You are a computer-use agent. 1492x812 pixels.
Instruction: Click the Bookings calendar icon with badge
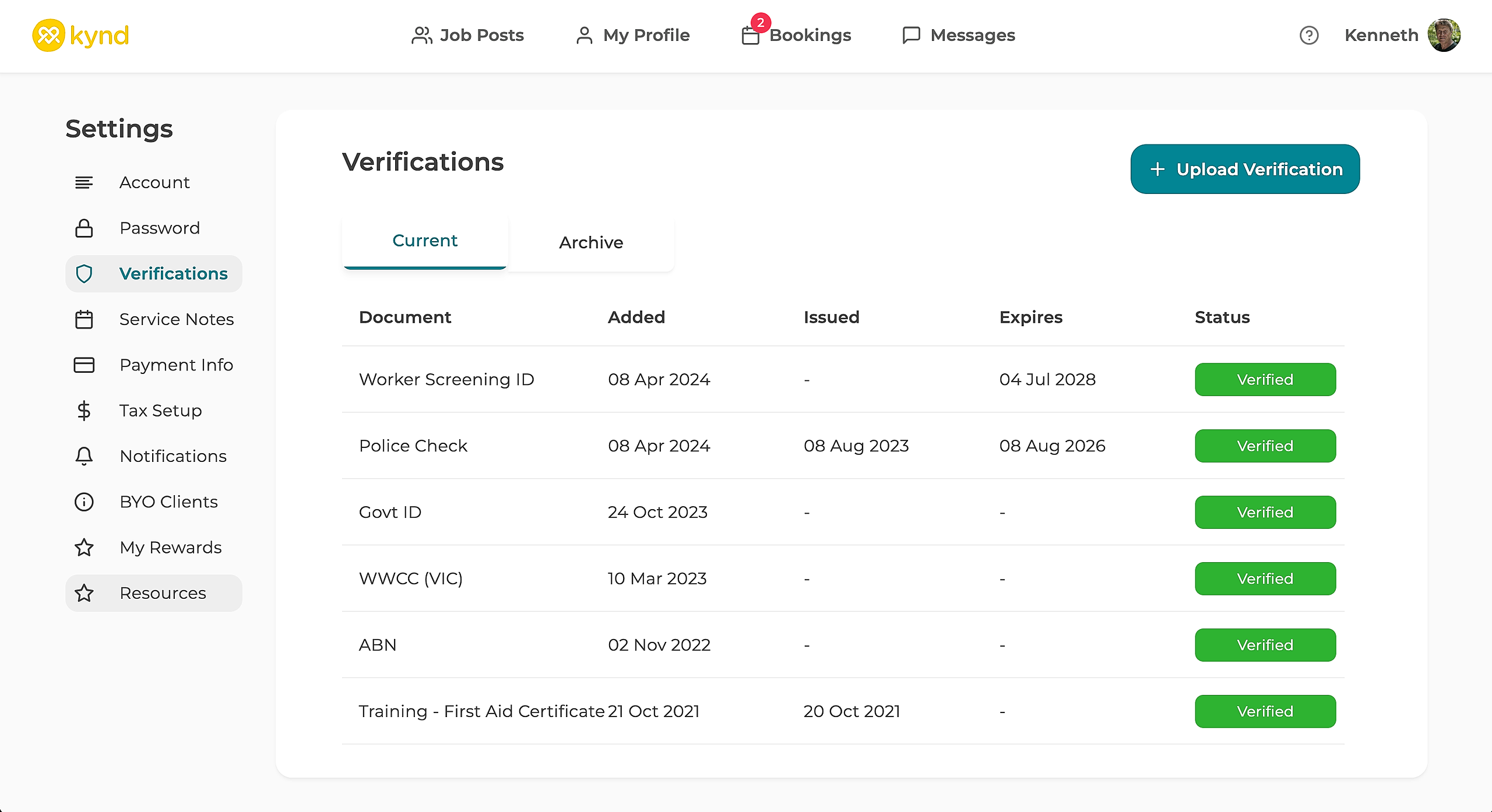coord(751,36)
